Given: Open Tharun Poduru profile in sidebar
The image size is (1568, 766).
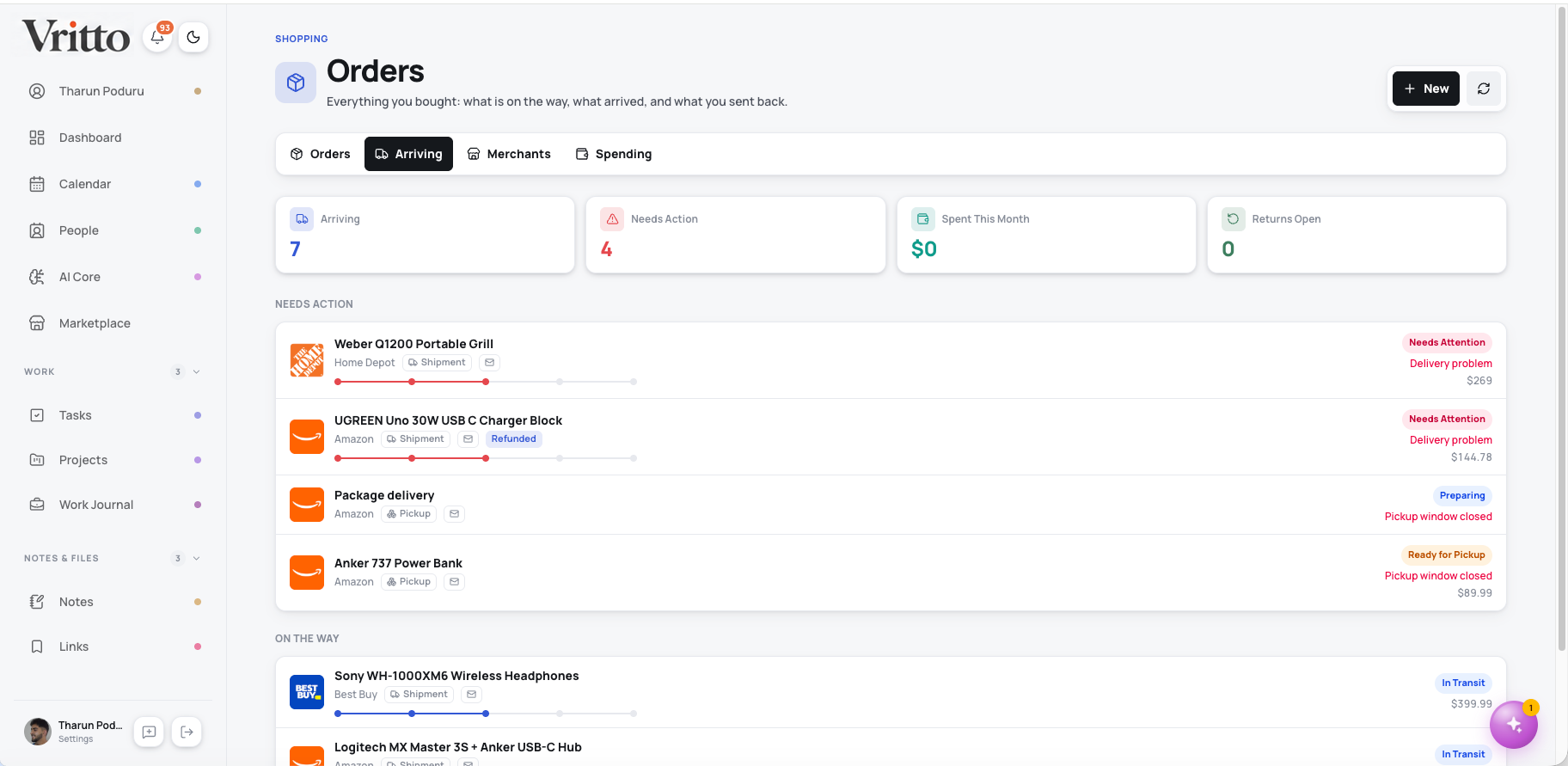Looking at the screenshot, I should coord(113,91).
